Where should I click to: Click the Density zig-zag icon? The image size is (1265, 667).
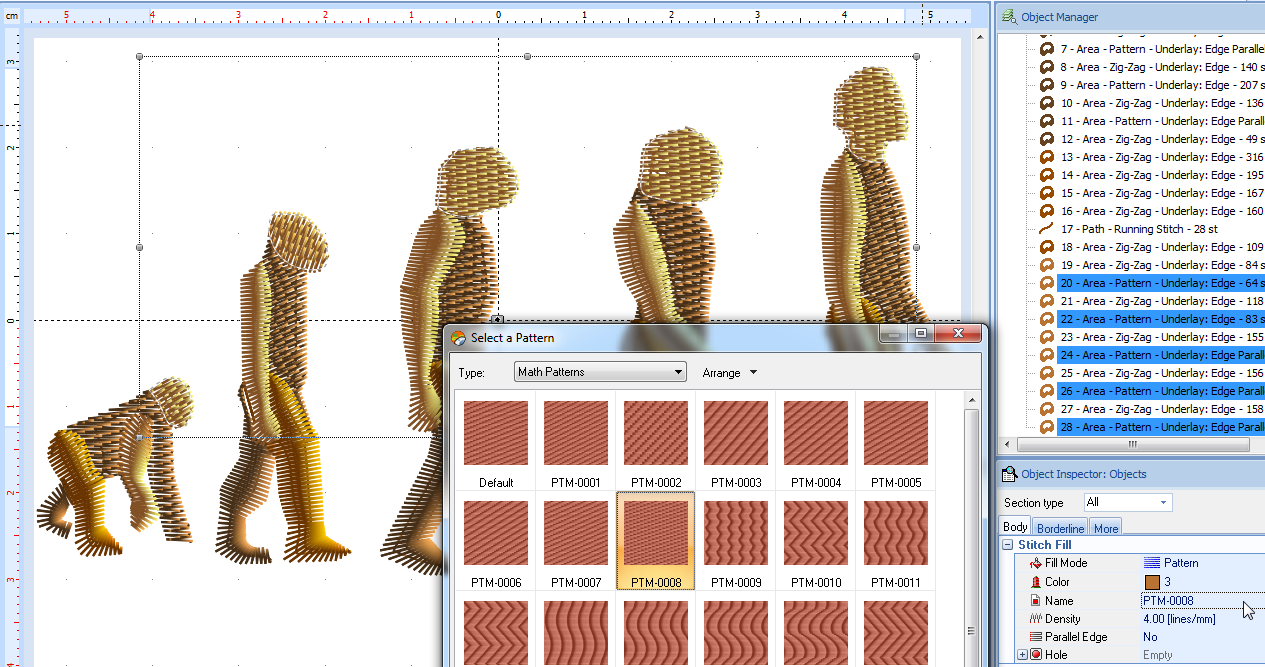pos(1035,619)
